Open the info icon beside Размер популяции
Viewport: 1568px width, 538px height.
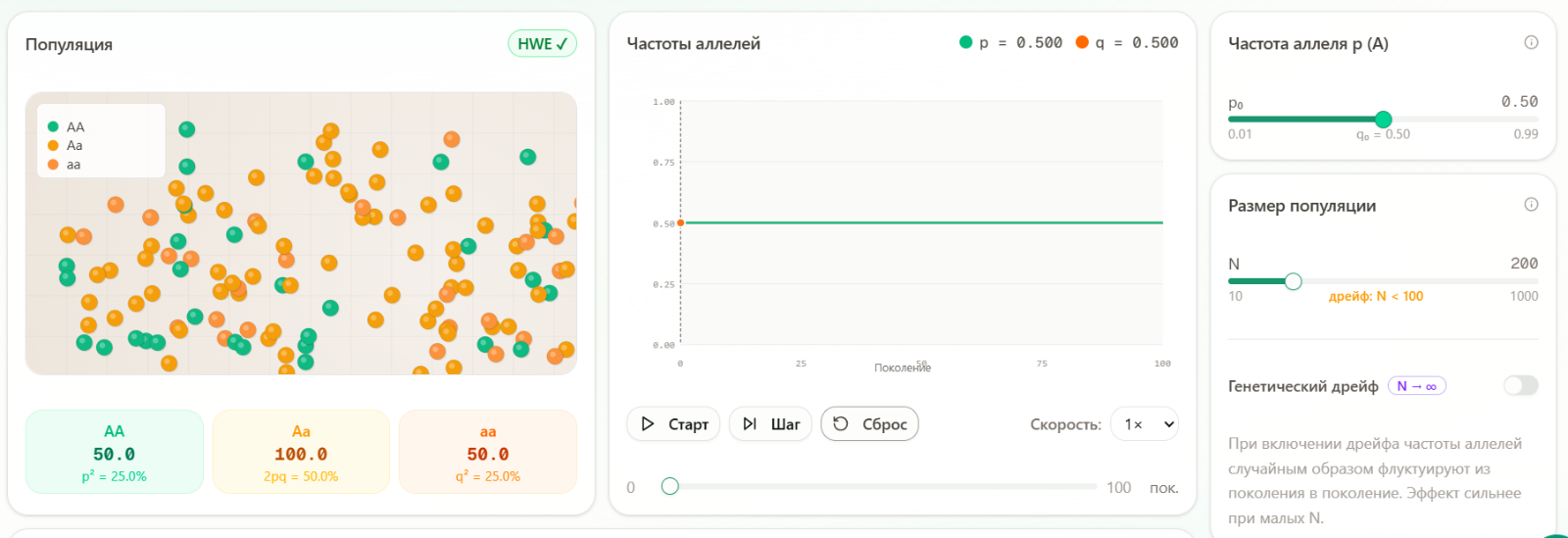coord(1531,204)
